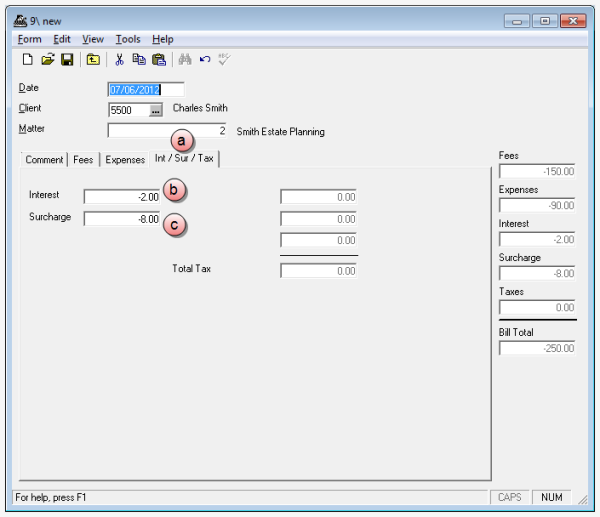Switch to the Expenses tab
Screen dimensions: 600x517
click(124, 159)
